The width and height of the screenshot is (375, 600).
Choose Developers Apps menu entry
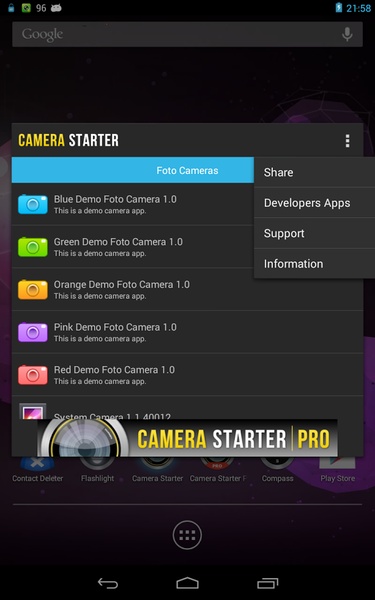point(315,203)
